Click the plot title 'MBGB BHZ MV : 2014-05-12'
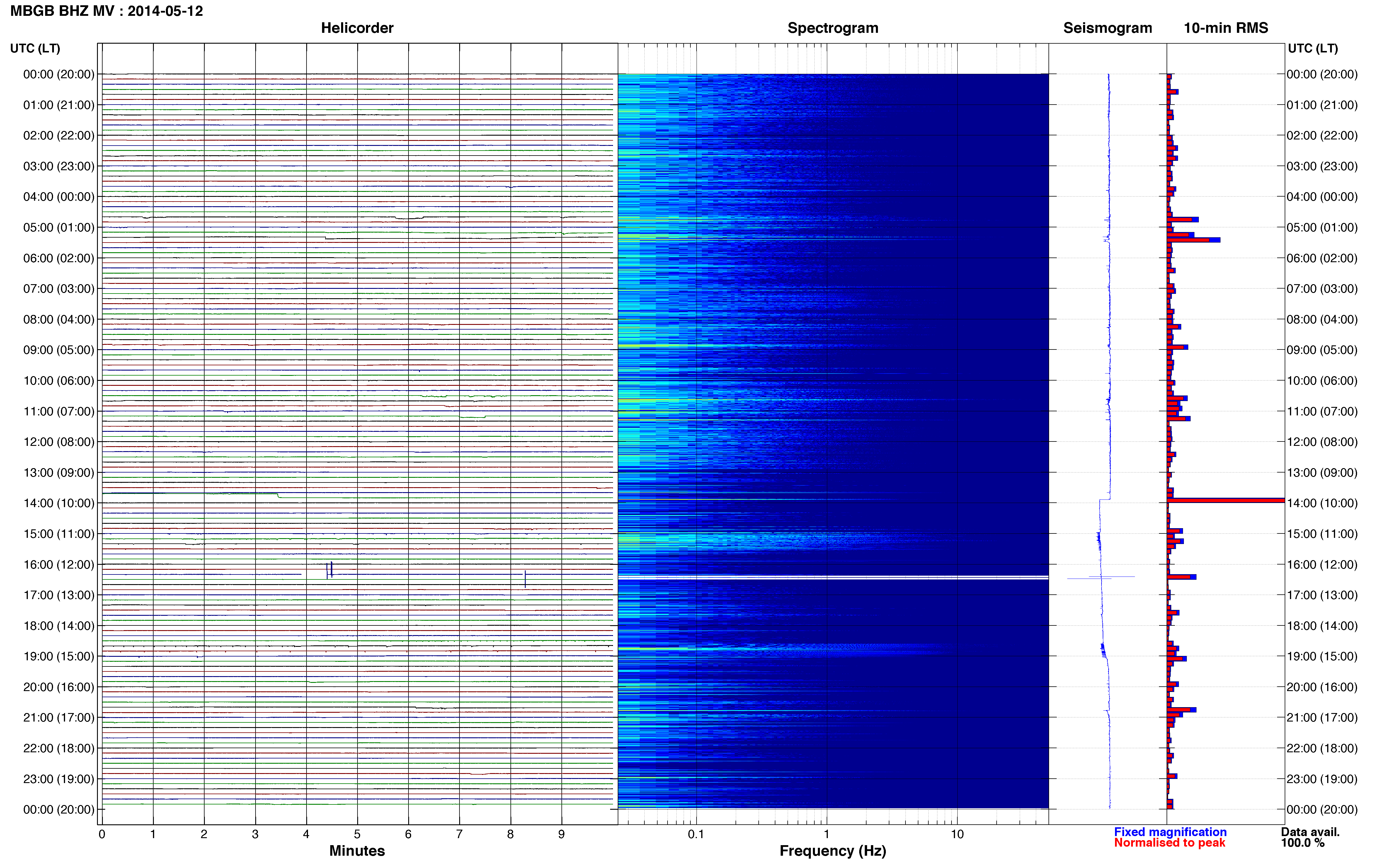The height and width of the screenshot is (868, 1389). point(107,11)
